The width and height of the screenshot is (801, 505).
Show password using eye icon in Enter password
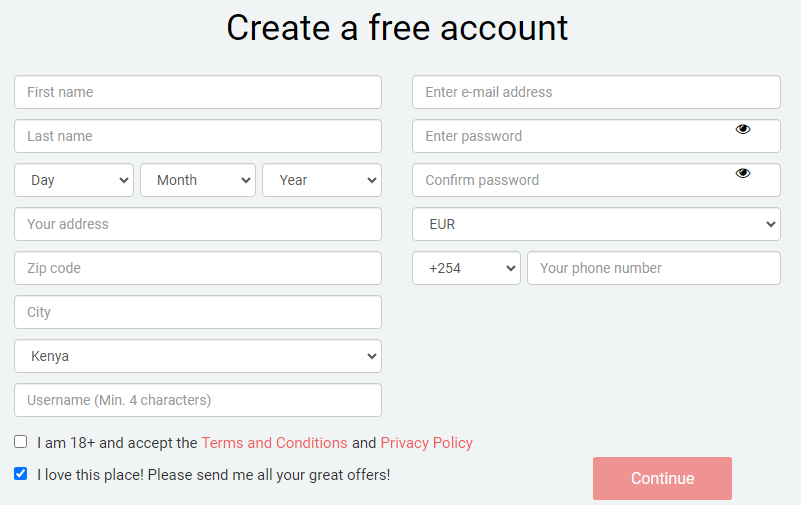coord(743,129)
